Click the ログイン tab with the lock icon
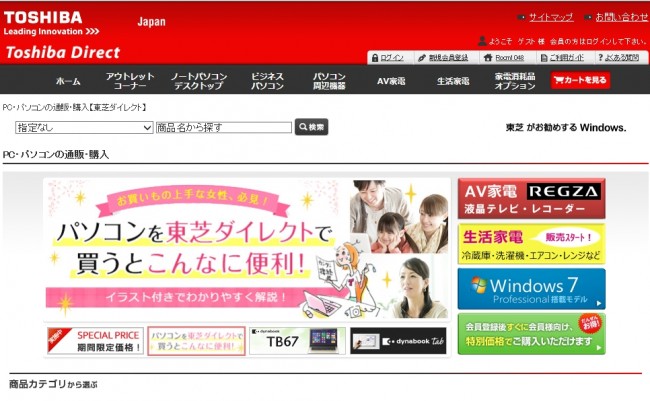The width and height of the screenshot is (650, 401). (x=390, y=58)
